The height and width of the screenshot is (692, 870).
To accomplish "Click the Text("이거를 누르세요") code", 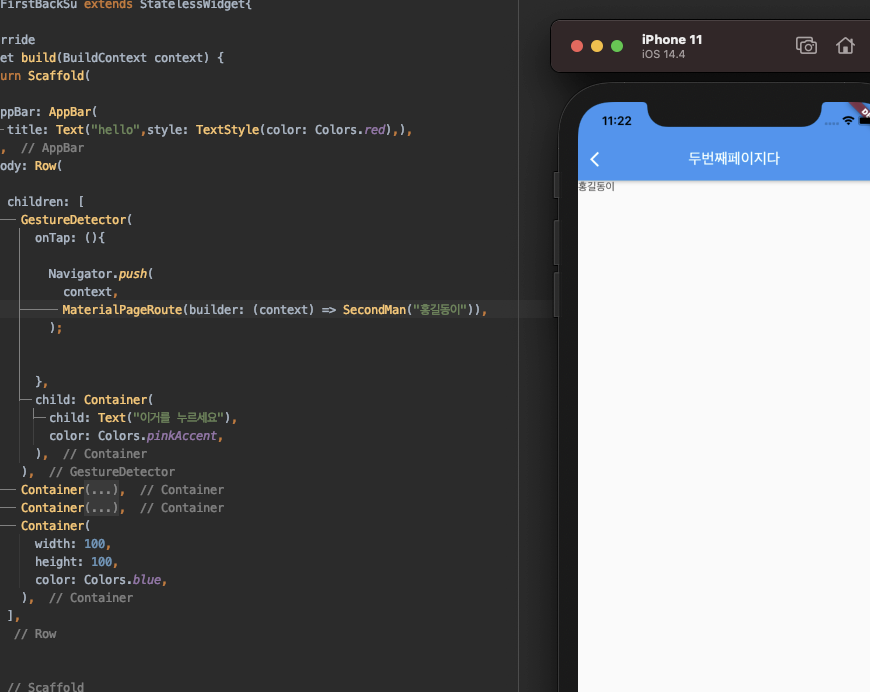I will (x=164, y=417).
